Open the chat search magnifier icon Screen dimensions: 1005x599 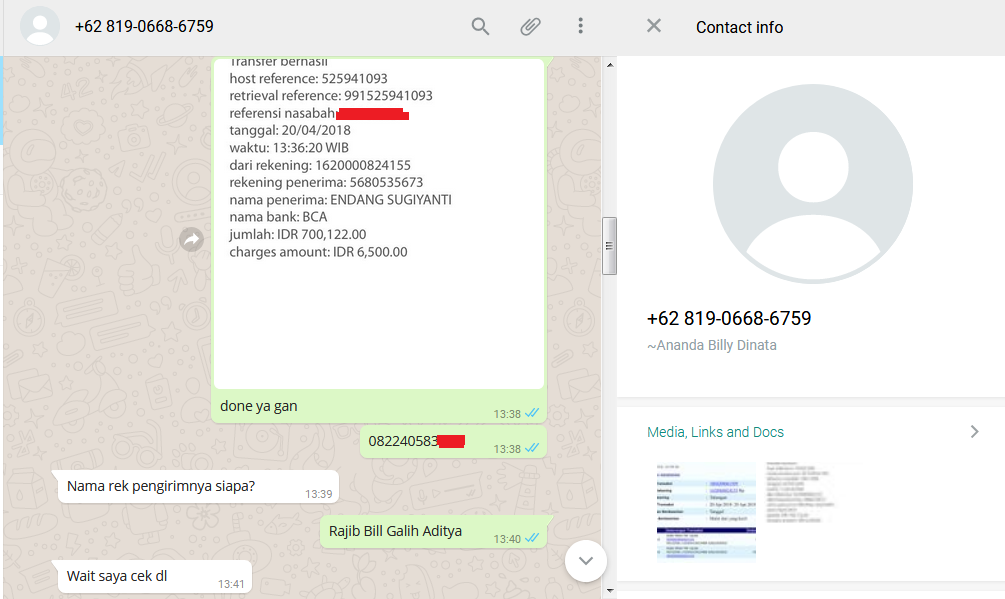tap(480, 26)
